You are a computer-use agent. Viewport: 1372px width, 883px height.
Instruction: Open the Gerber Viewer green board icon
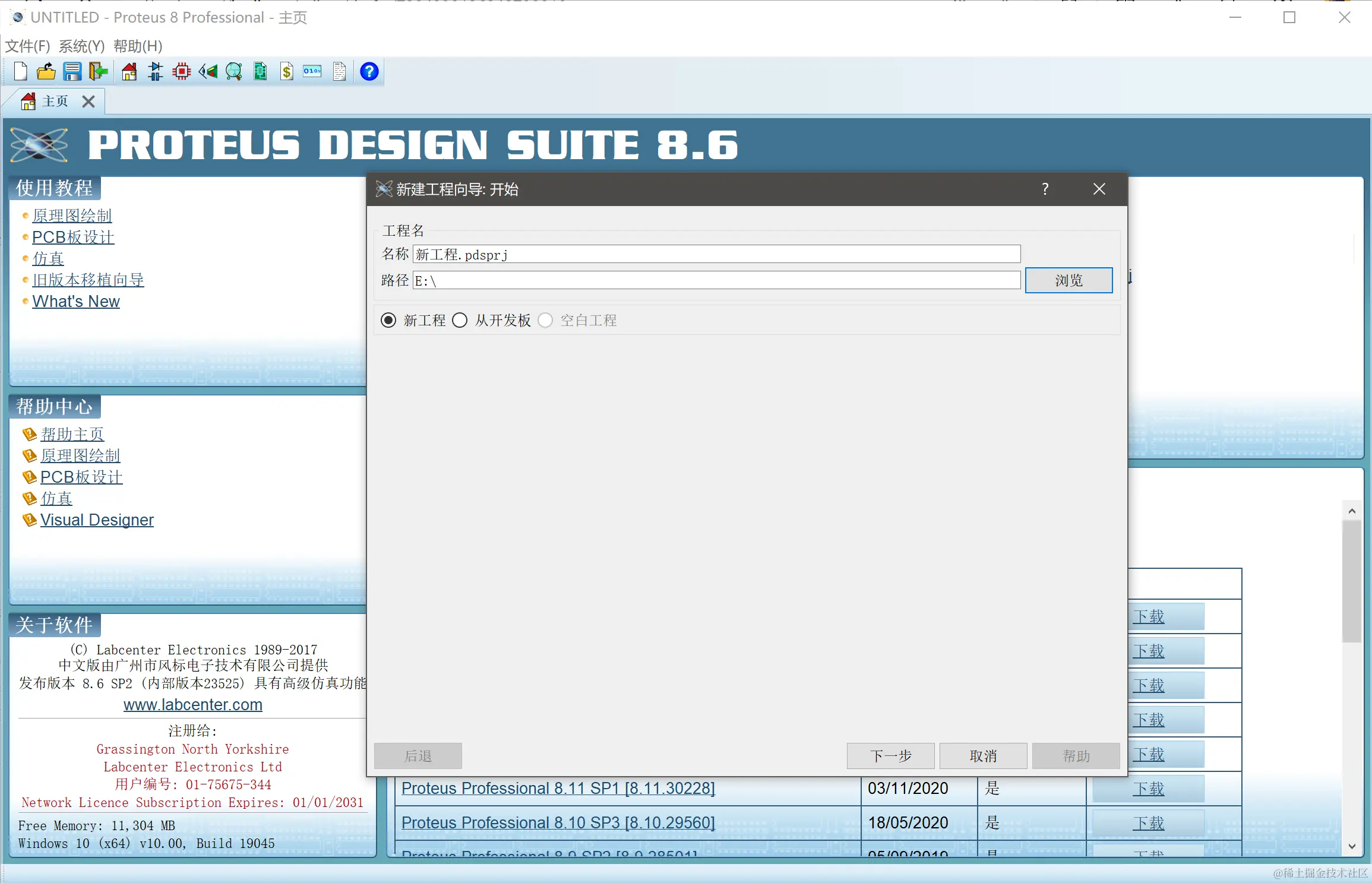(x=260, y=72)
